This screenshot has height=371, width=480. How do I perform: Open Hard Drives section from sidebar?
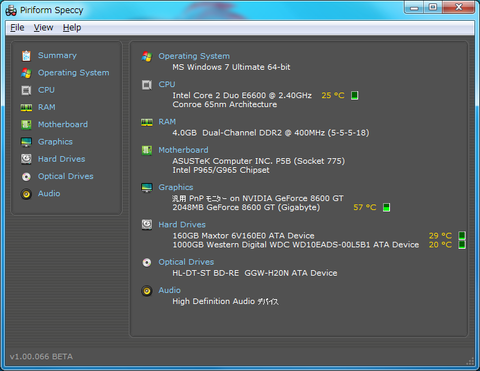[62, 159]
